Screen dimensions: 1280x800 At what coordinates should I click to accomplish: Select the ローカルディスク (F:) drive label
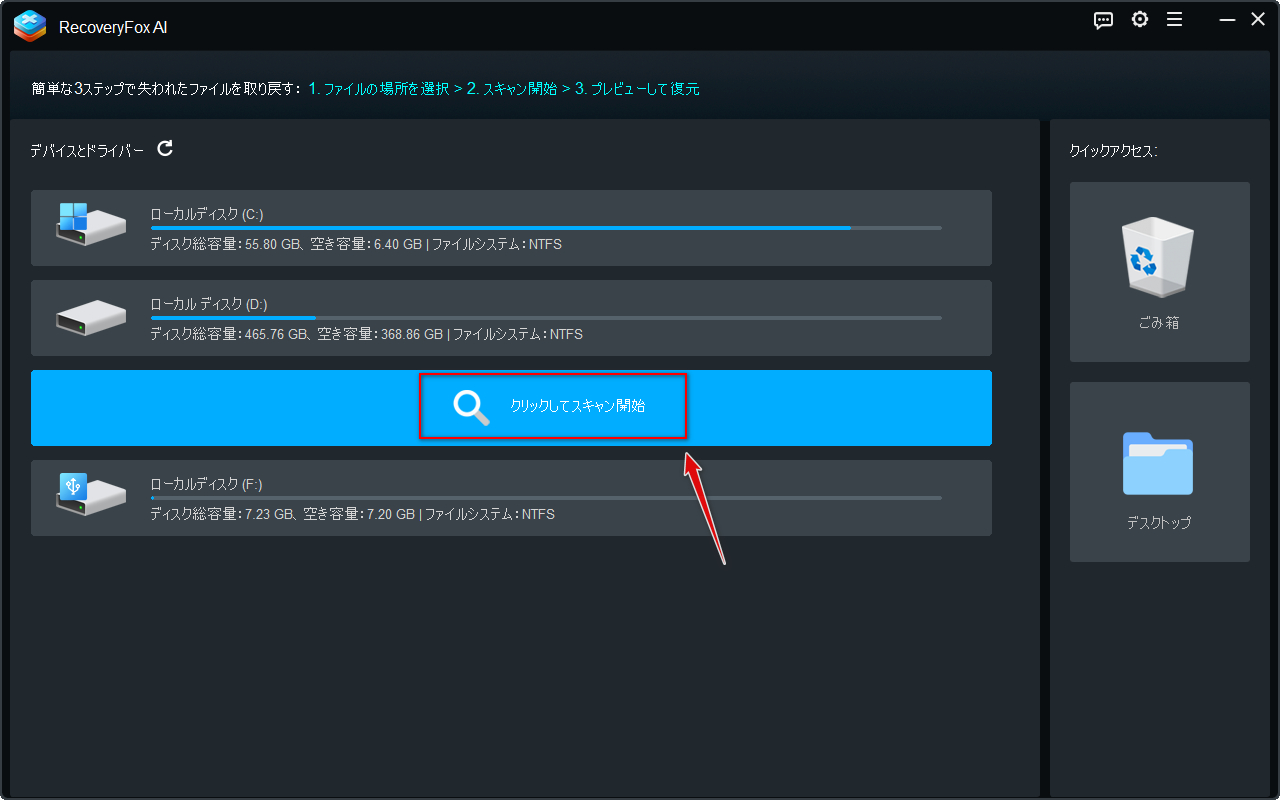[x=206, y=484]
